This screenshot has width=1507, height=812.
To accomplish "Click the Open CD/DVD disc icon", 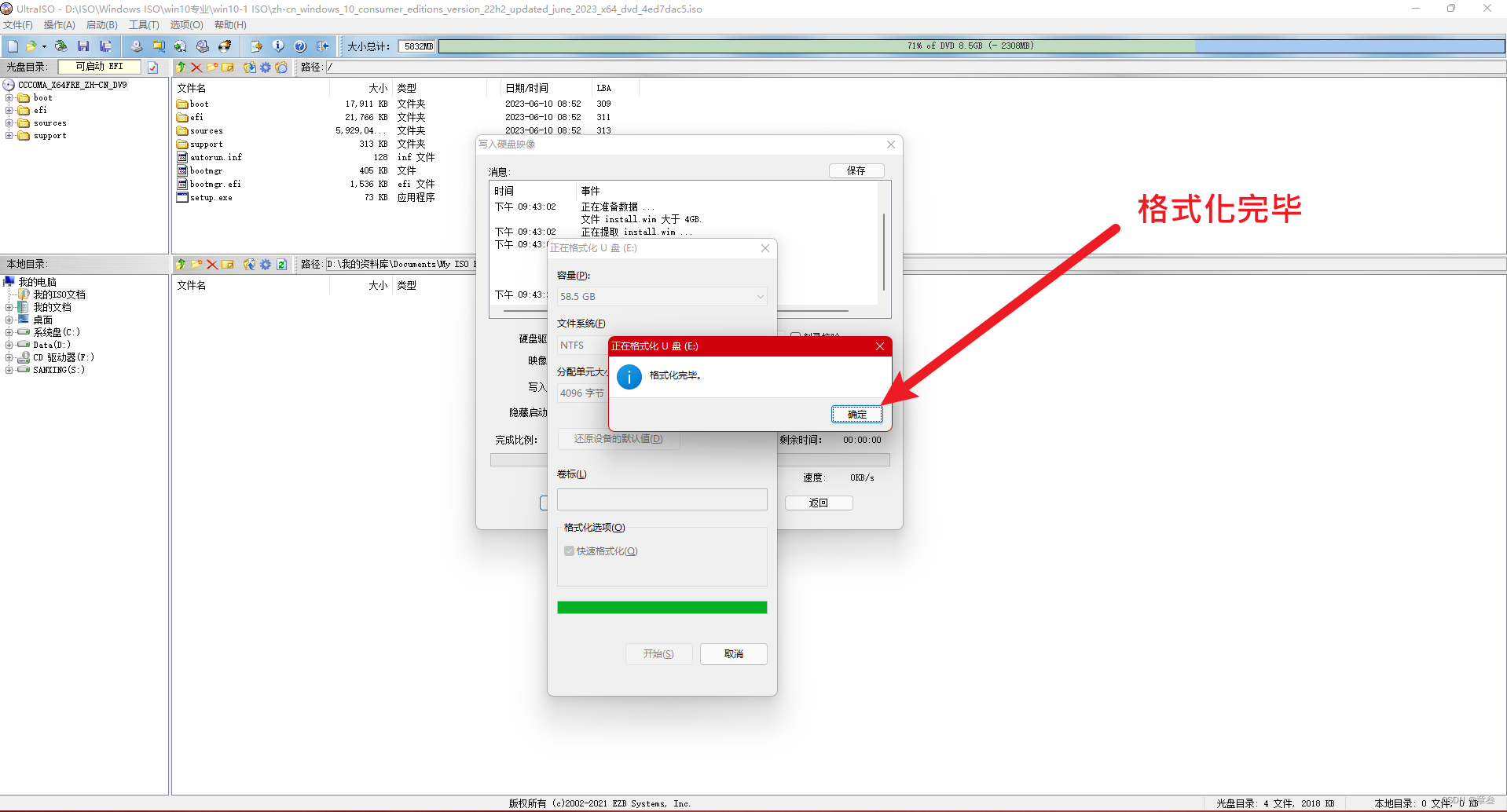I will (60, 46).
